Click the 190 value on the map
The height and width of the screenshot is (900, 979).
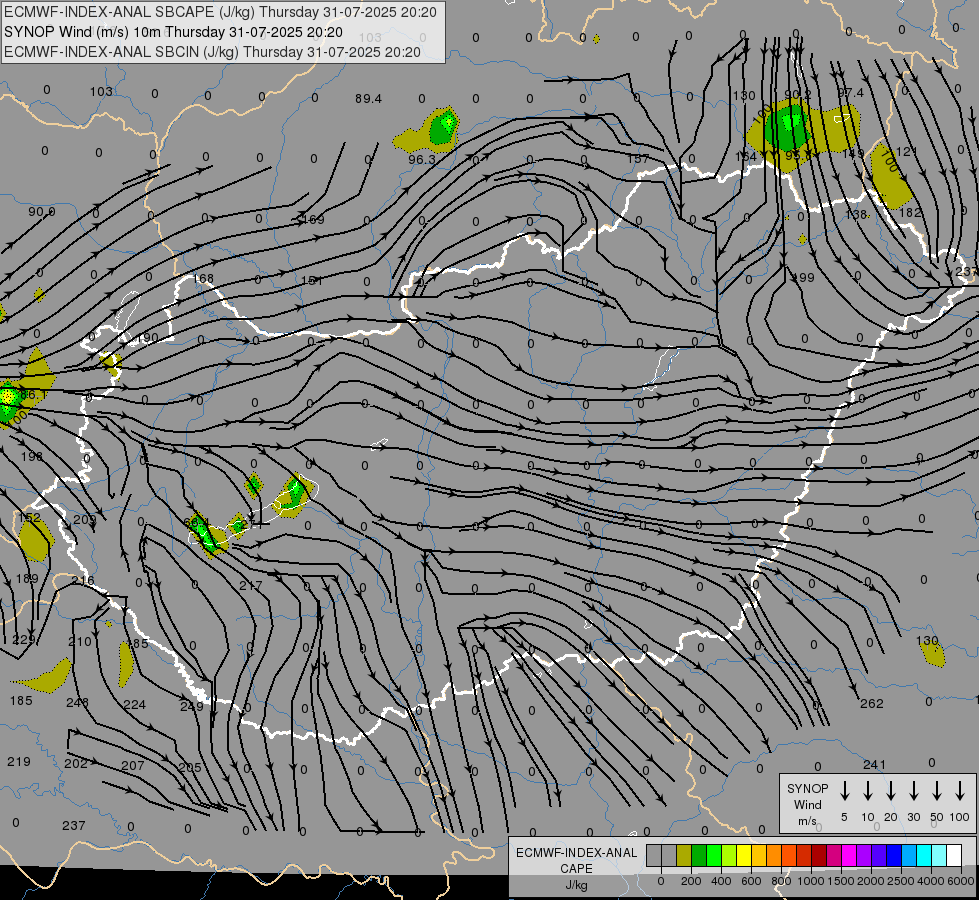point(147,338)
